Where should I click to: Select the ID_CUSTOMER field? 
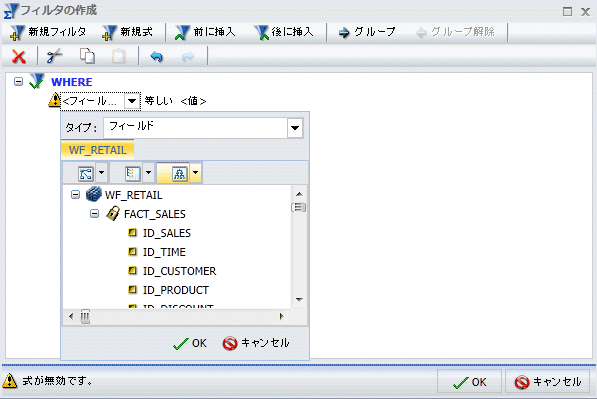(179, 271)
